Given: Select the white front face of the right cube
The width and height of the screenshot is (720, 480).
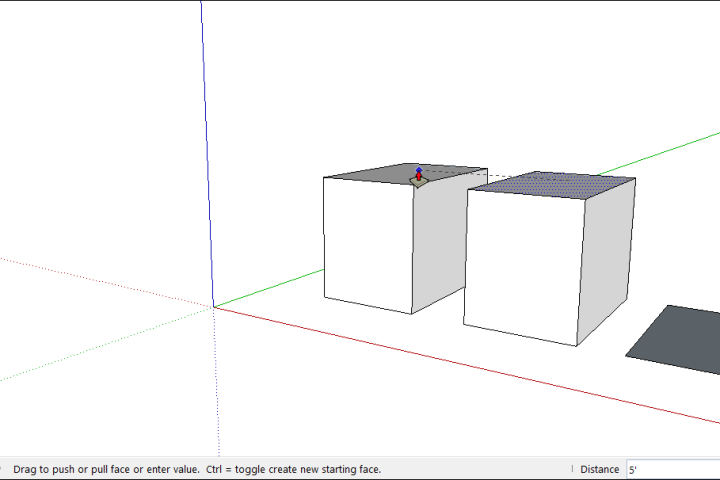Looking at the screenshot, I should coord(523,266).
